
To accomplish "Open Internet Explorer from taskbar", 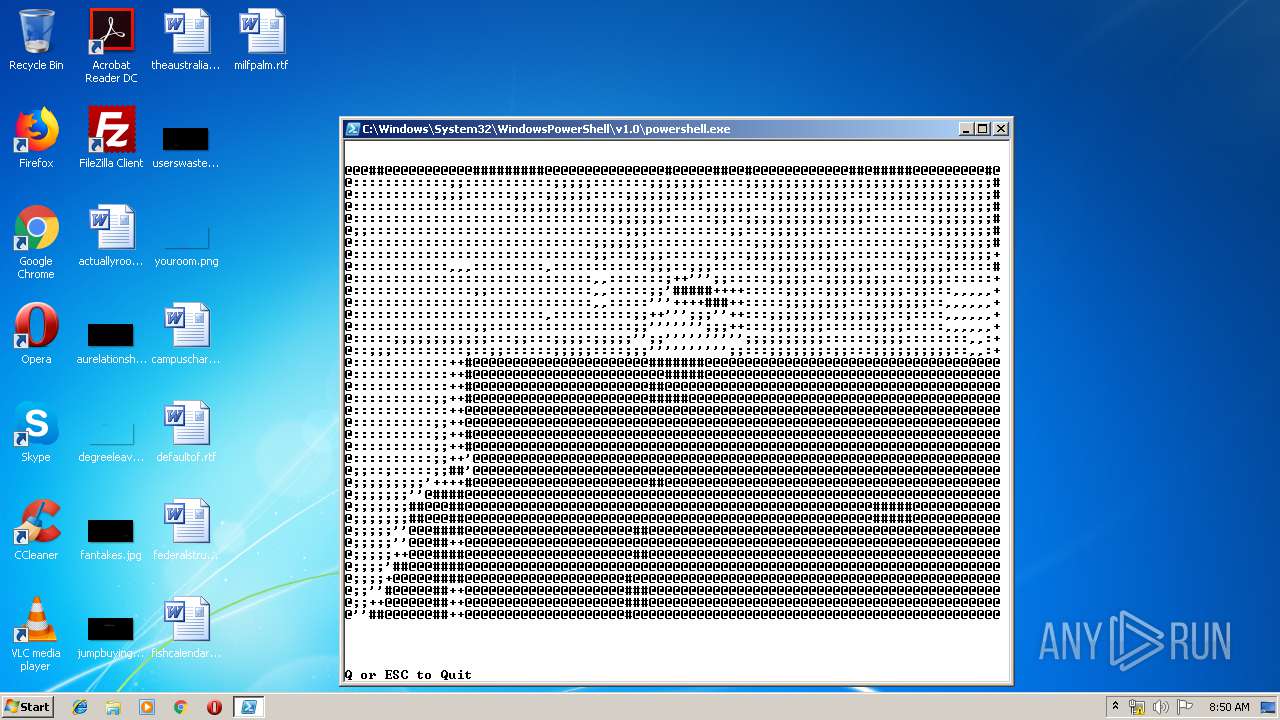I will coord(80,707).
